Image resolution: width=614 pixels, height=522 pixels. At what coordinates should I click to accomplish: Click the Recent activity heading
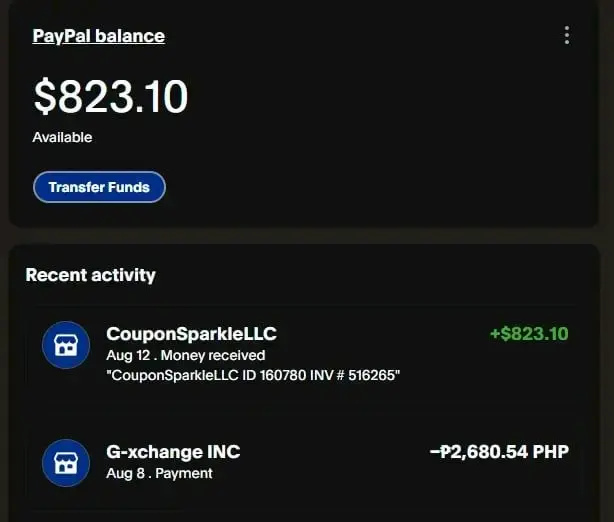pyautogui.click(x=90, y=275)
